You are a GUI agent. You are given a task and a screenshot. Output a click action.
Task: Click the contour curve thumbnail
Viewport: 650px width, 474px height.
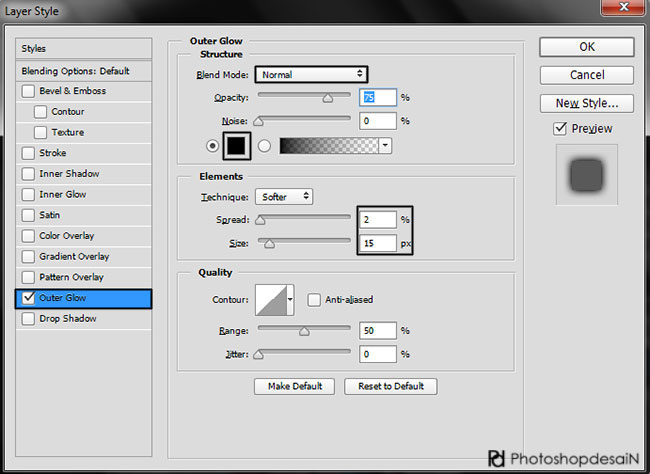270,298
